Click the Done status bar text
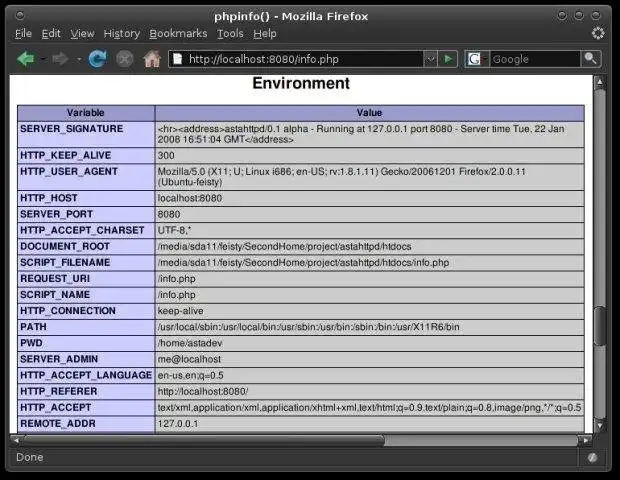620x480 pixels. tap(30, 457)
